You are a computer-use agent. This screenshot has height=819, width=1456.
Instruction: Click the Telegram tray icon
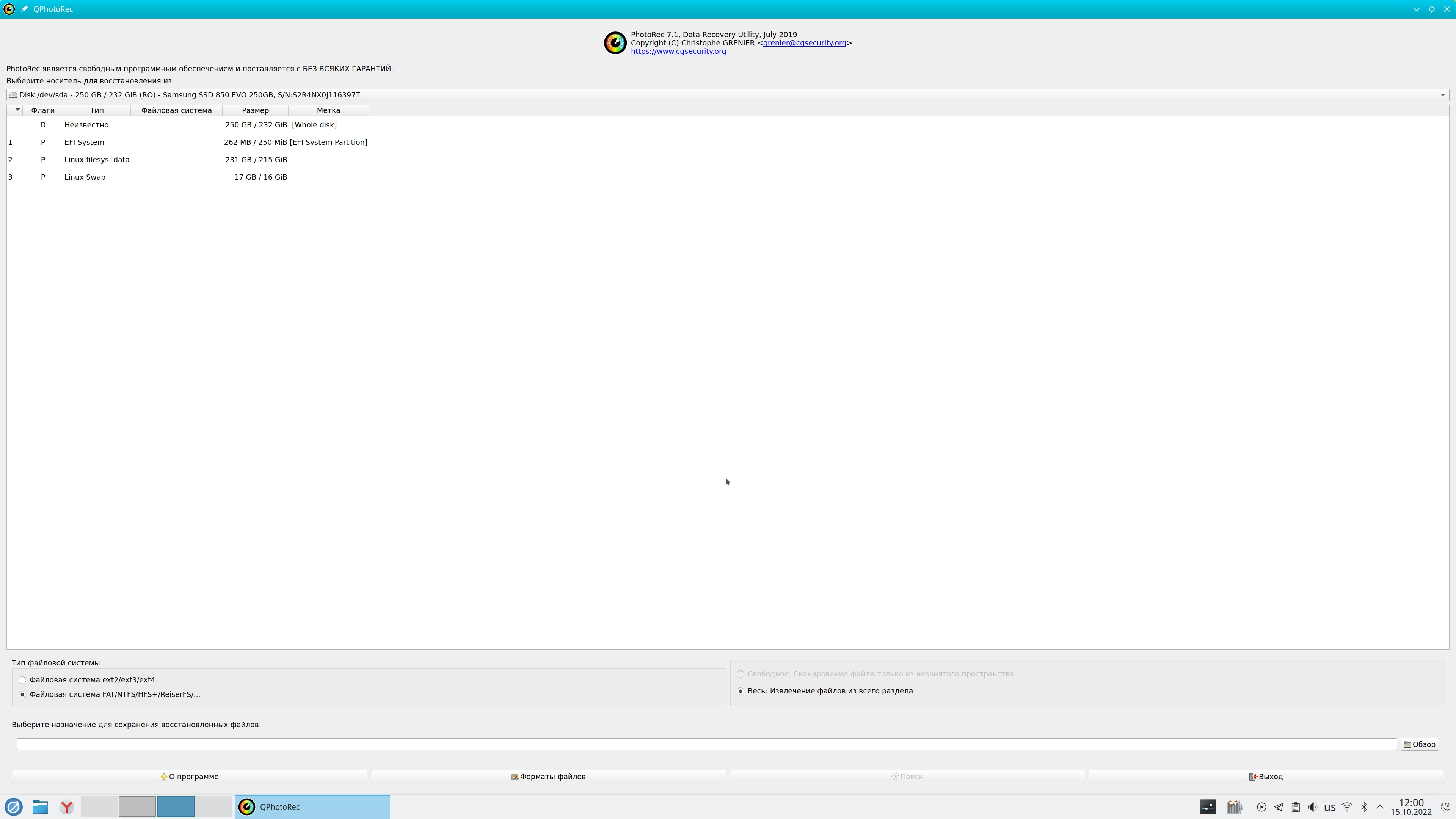point(1279,807)
